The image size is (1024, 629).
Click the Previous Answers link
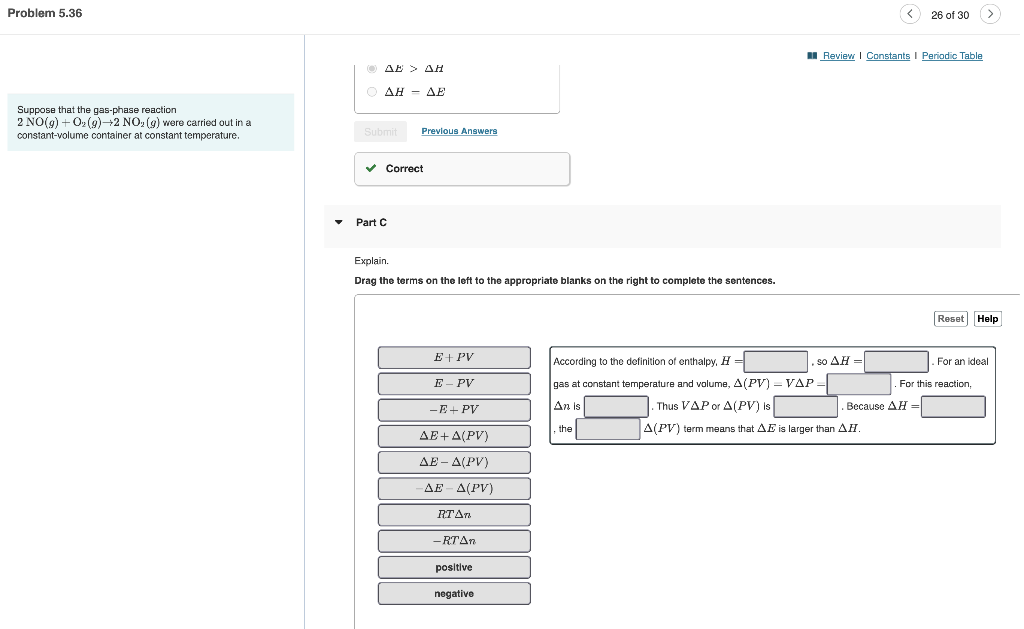[x=459, y=130]
